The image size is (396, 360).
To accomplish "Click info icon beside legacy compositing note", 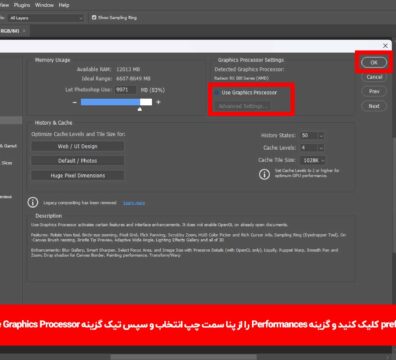I will click(33, 202).
